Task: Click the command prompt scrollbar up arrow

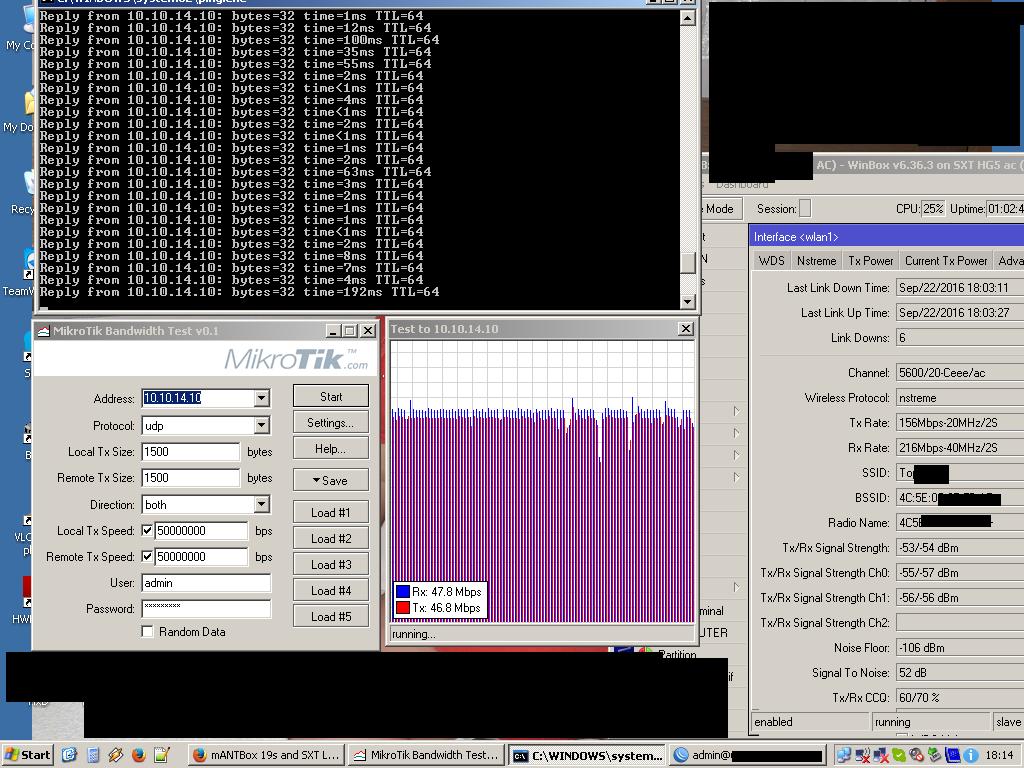Action: click(x=687, y=18)
